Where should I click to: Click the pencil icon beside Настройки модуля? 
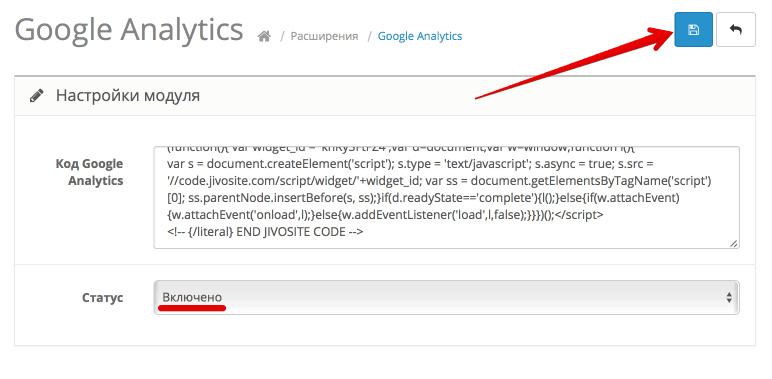tap(36, 95)
